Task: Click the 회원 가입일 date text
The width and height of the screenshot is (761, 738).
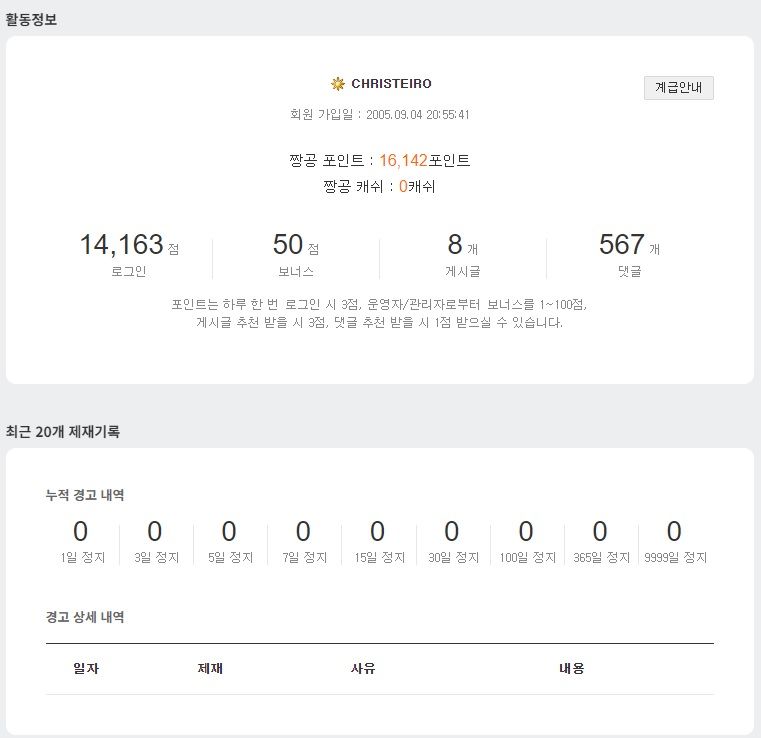Action: coord(380,115)
